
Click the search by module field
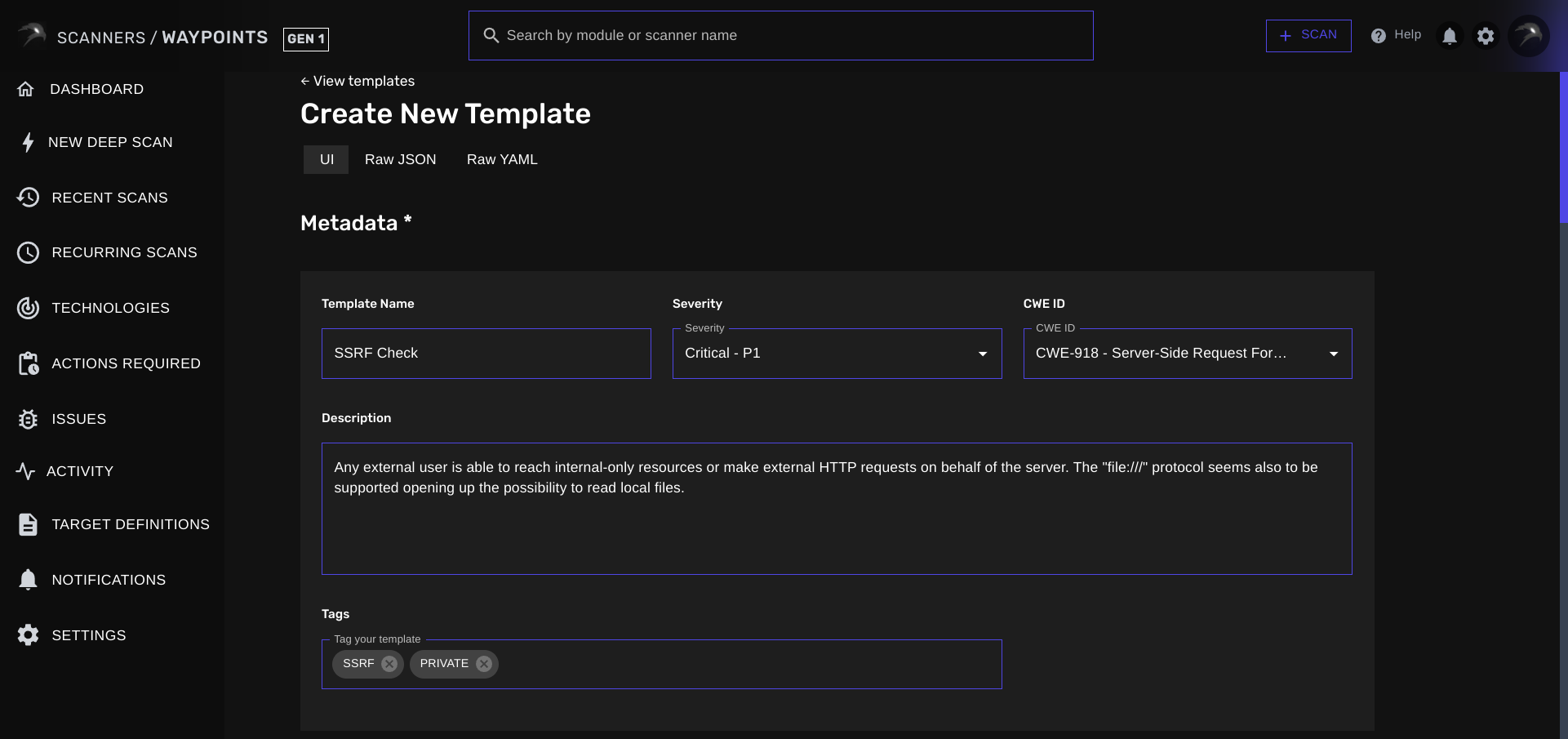point(780,35)
